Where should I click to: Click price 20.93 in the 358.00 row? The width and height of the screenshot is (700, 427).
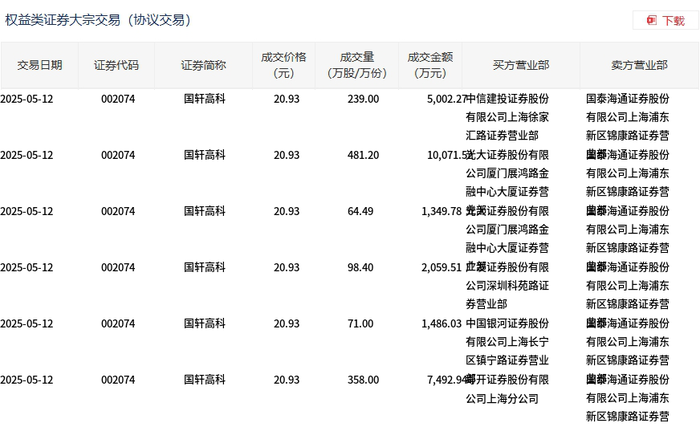coord(287,380)
